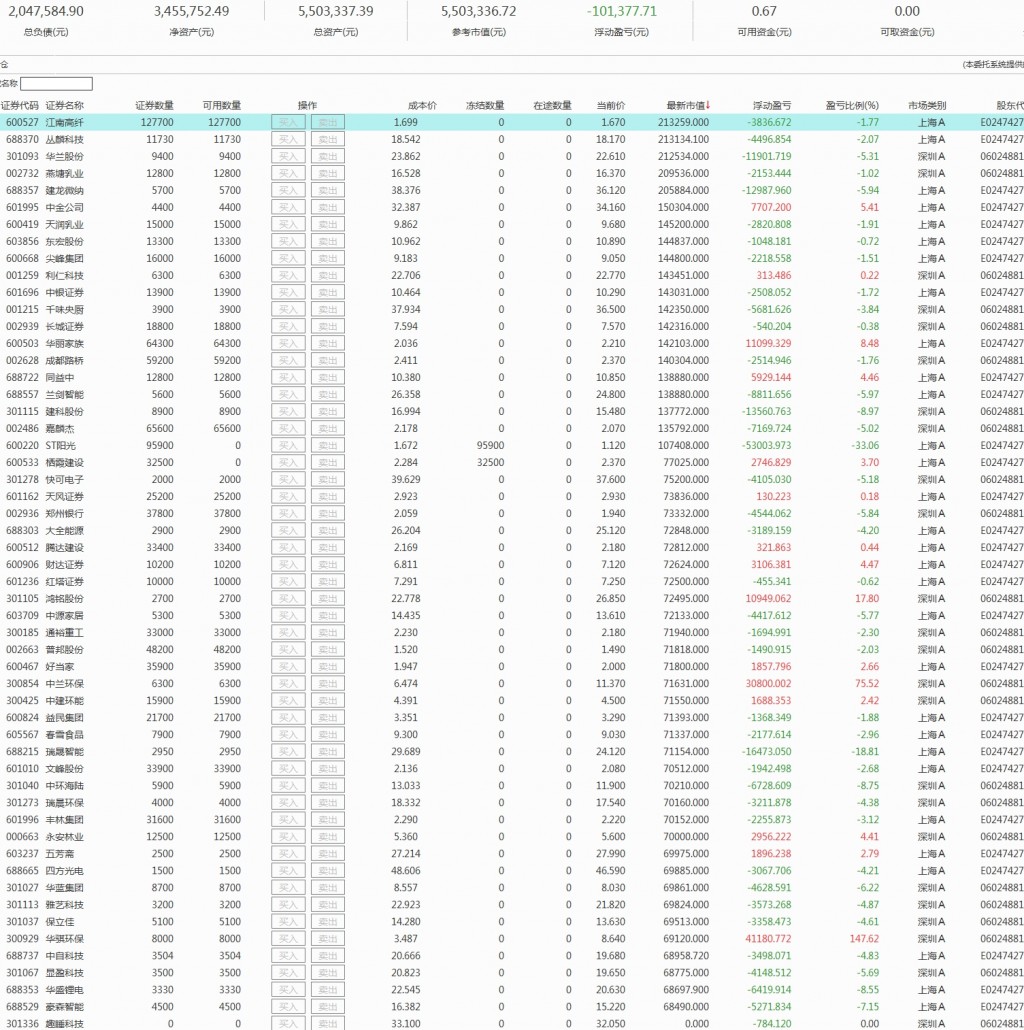The width and height of the screenshot is (1024, 1030).
Task: Sort by 冻结数量 column header
Action: [x=485, y=105]
